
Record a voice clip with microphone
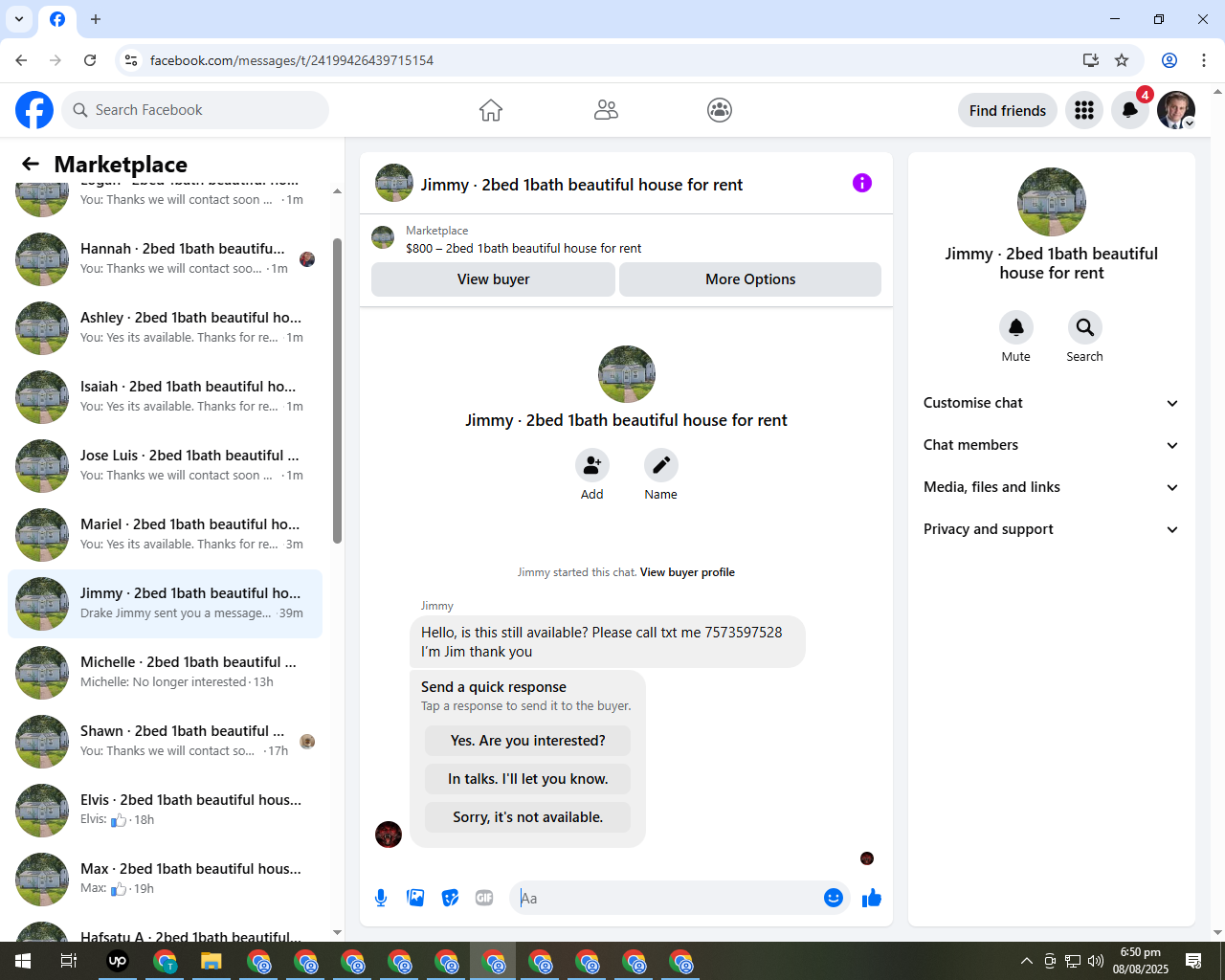tap(381, 898)
